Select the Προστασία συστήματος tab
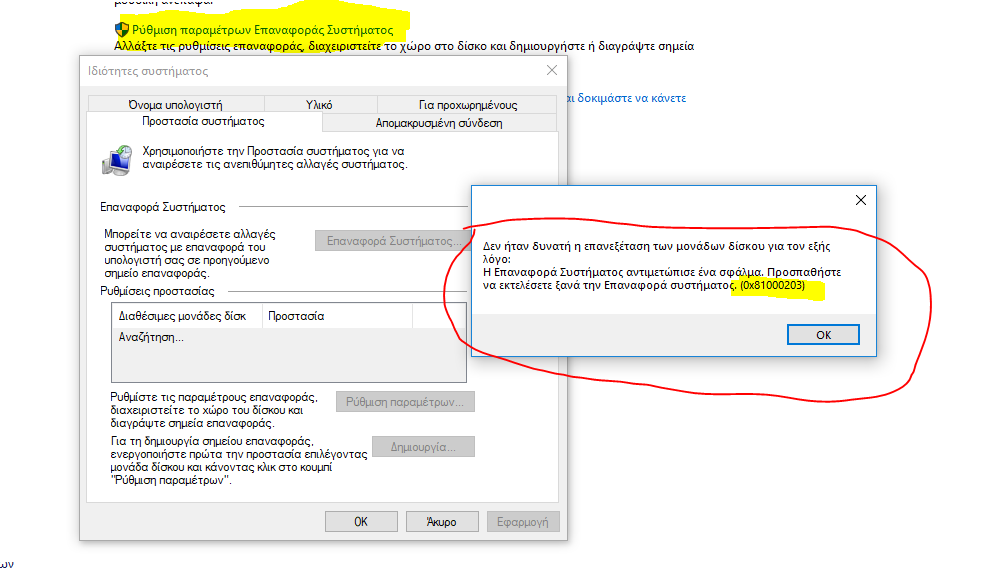1003x587 pixels. tap(203, 121)
